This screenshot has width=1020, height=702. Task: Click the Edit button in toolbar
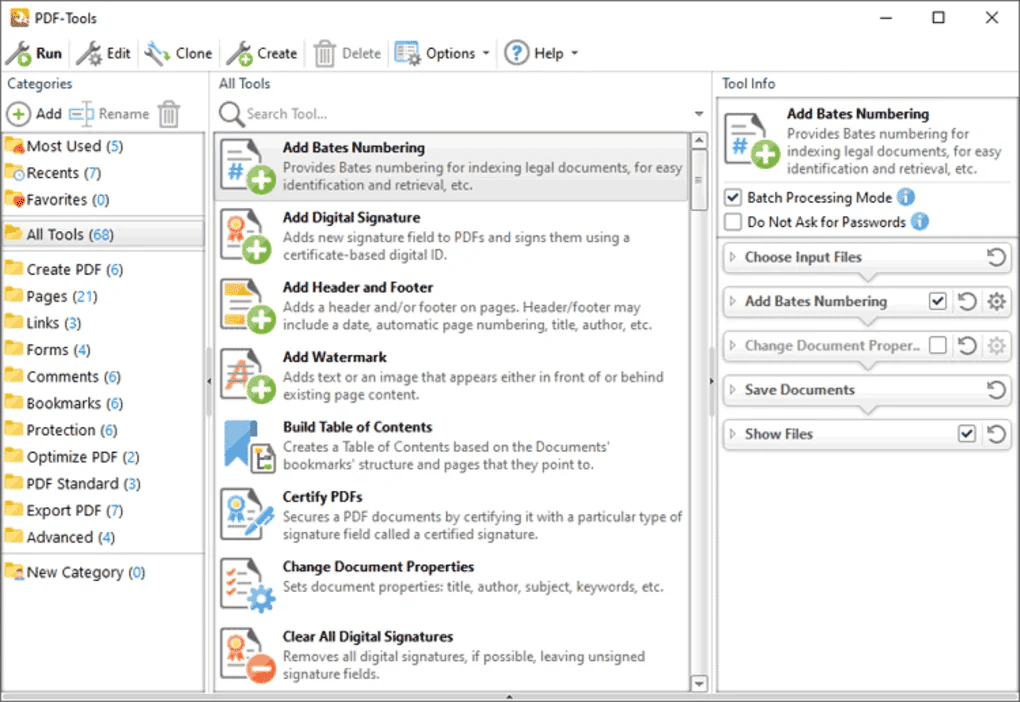104,54
